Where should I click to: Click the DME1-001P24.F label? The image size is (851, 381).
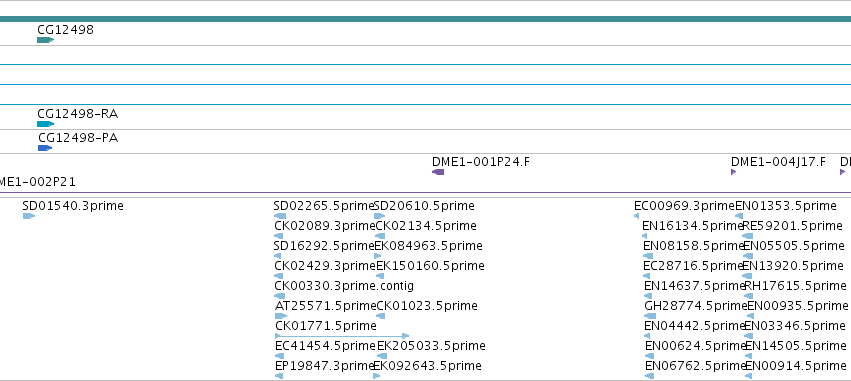[x=481, y=162]
